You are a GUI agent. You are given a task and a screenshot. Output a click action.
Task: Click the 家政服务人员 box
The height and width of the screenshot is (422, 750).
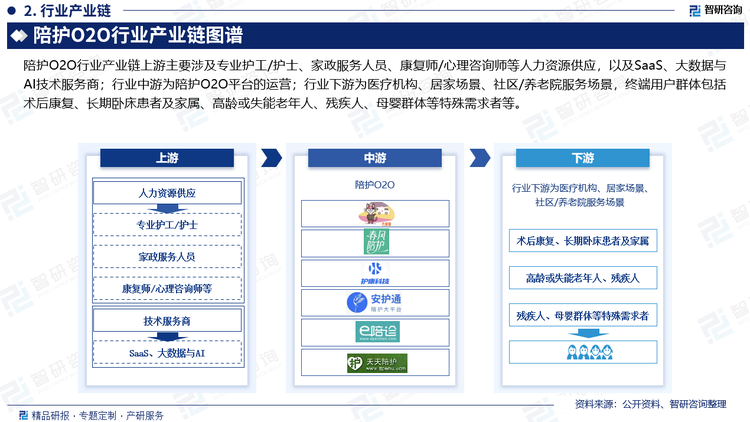point(167,257)
